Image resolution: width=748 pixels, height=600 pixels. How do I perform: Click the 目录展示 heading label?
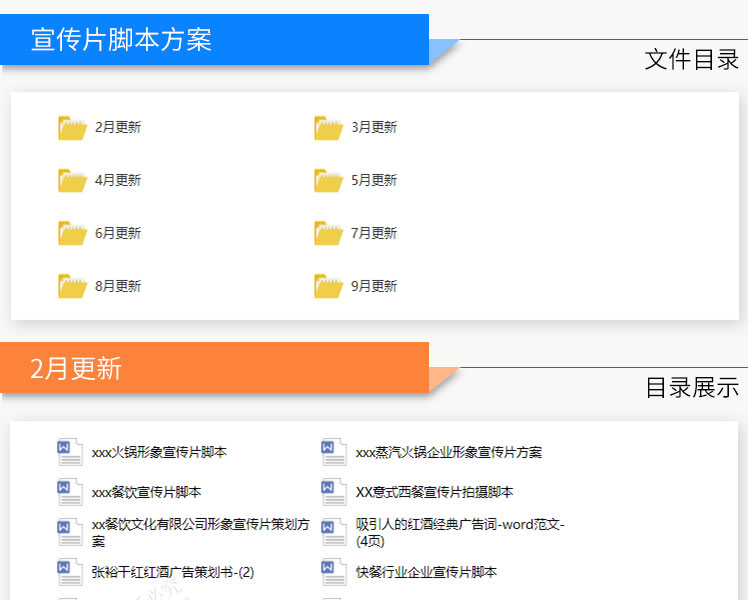click(x=691, y=388)
